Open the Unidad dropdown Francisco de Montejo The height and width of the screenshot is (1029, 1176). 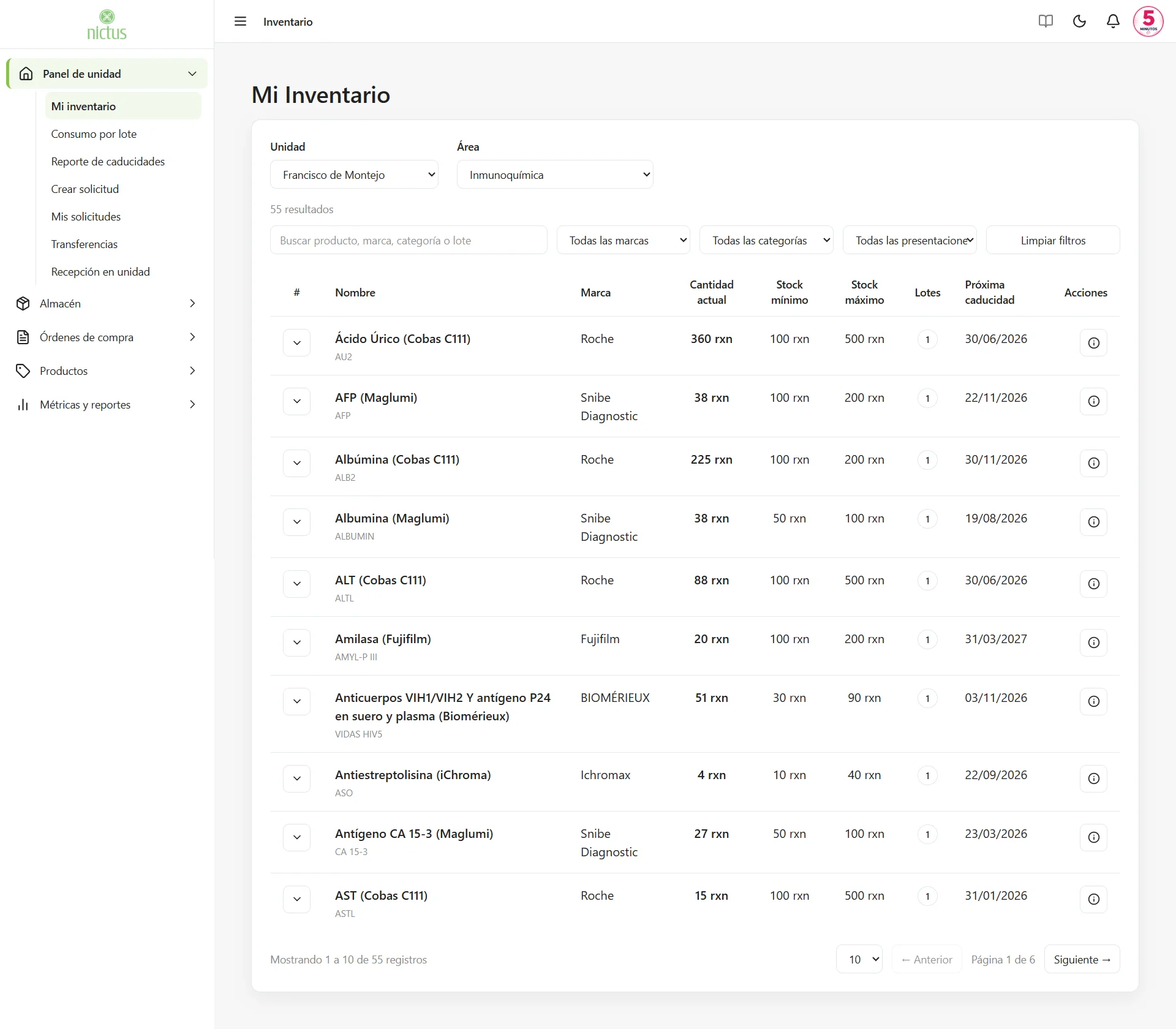coord(354,175)
